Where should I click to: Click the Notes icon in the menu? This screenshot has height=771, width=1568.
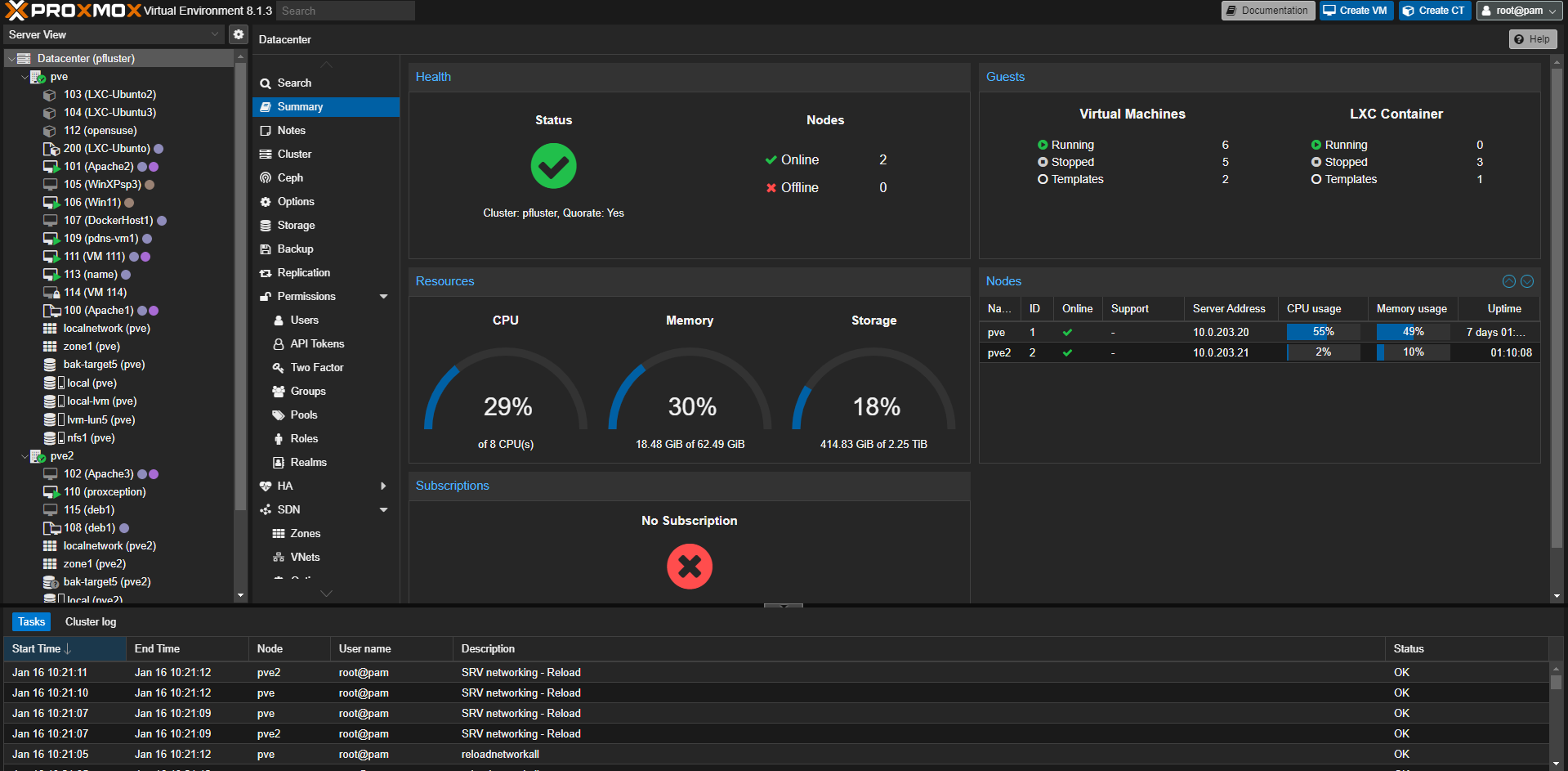coord(266,131)
